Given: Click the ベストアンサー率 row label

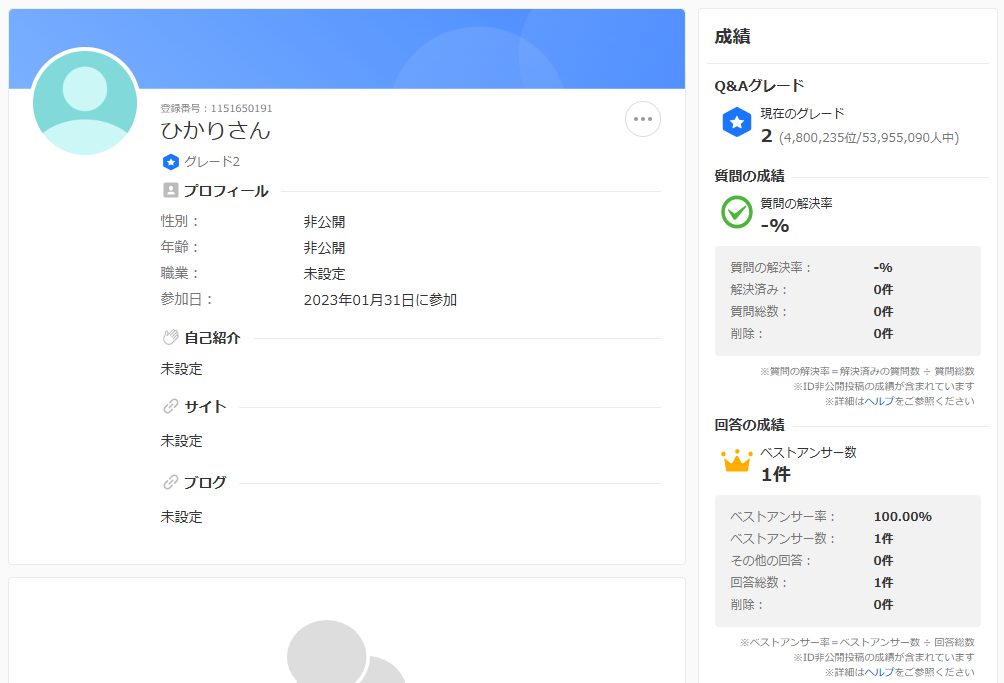Looking at the screenshot, I should tap(783, 517).
